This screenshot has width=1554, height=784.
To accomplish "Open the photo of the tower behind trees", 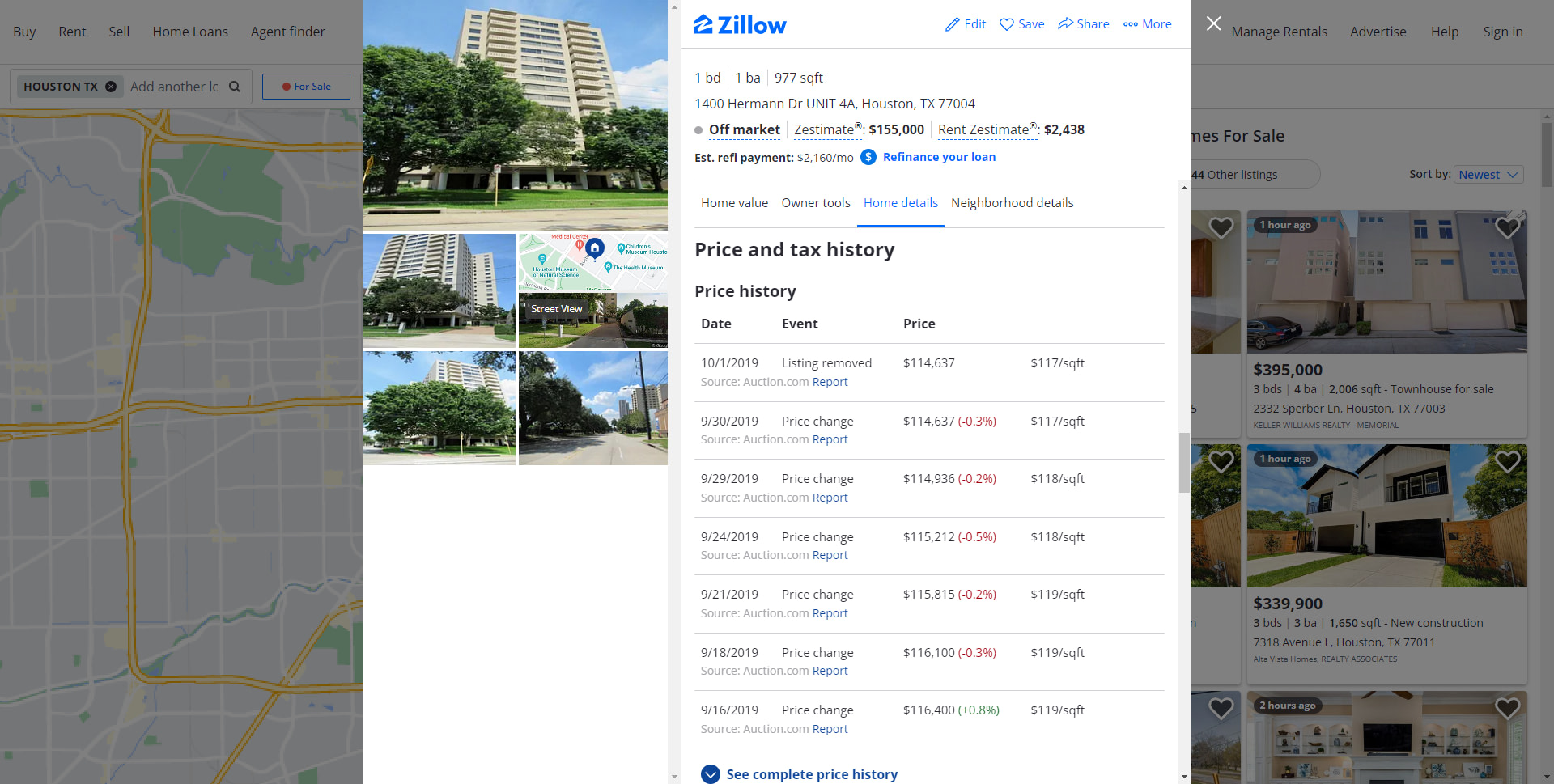I will tap(439, 408).
